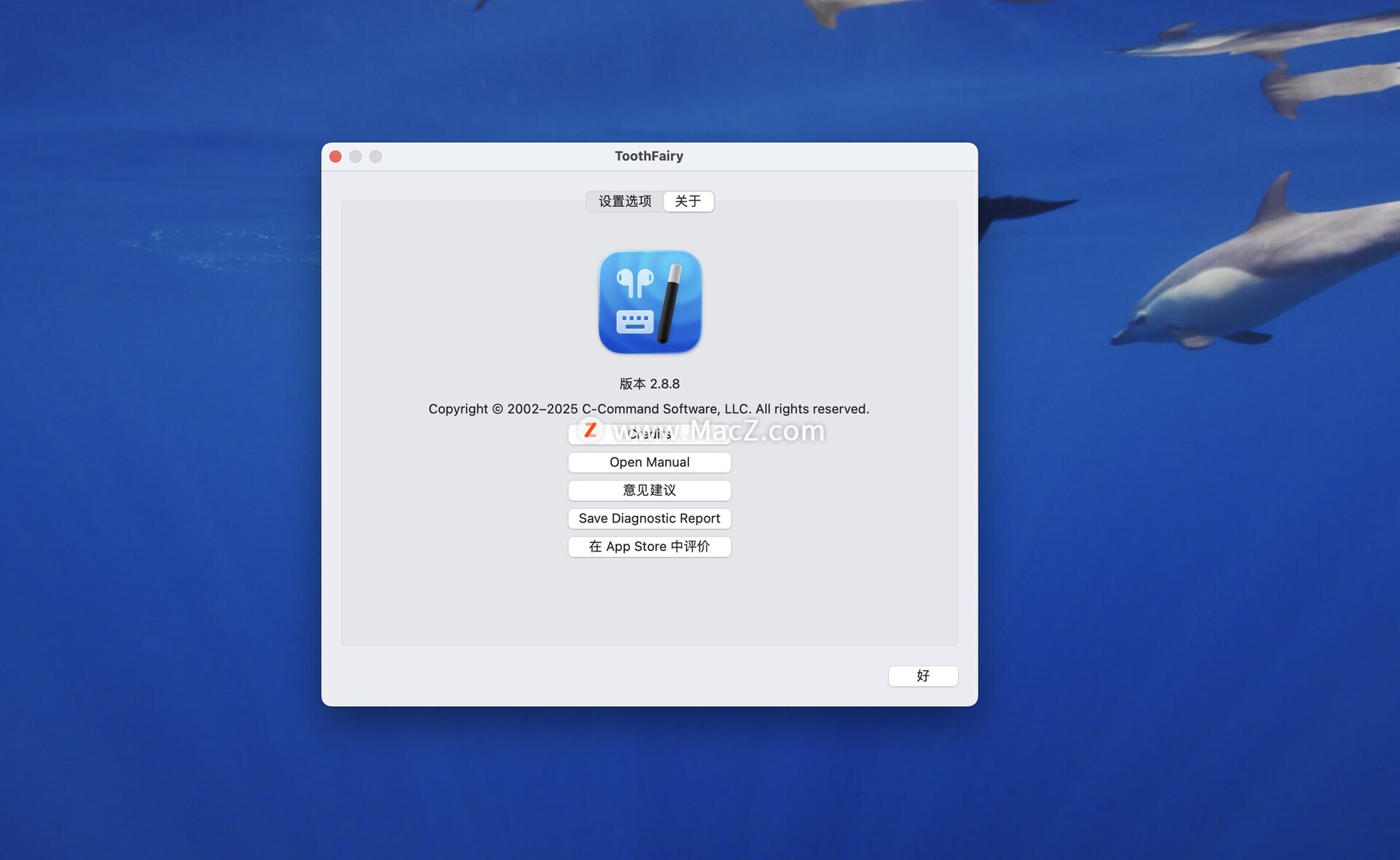Click the 版本 2.8.8 version label
This screenshot has height=860, width=1400.
pyautogui.click(x=649, y=384)
